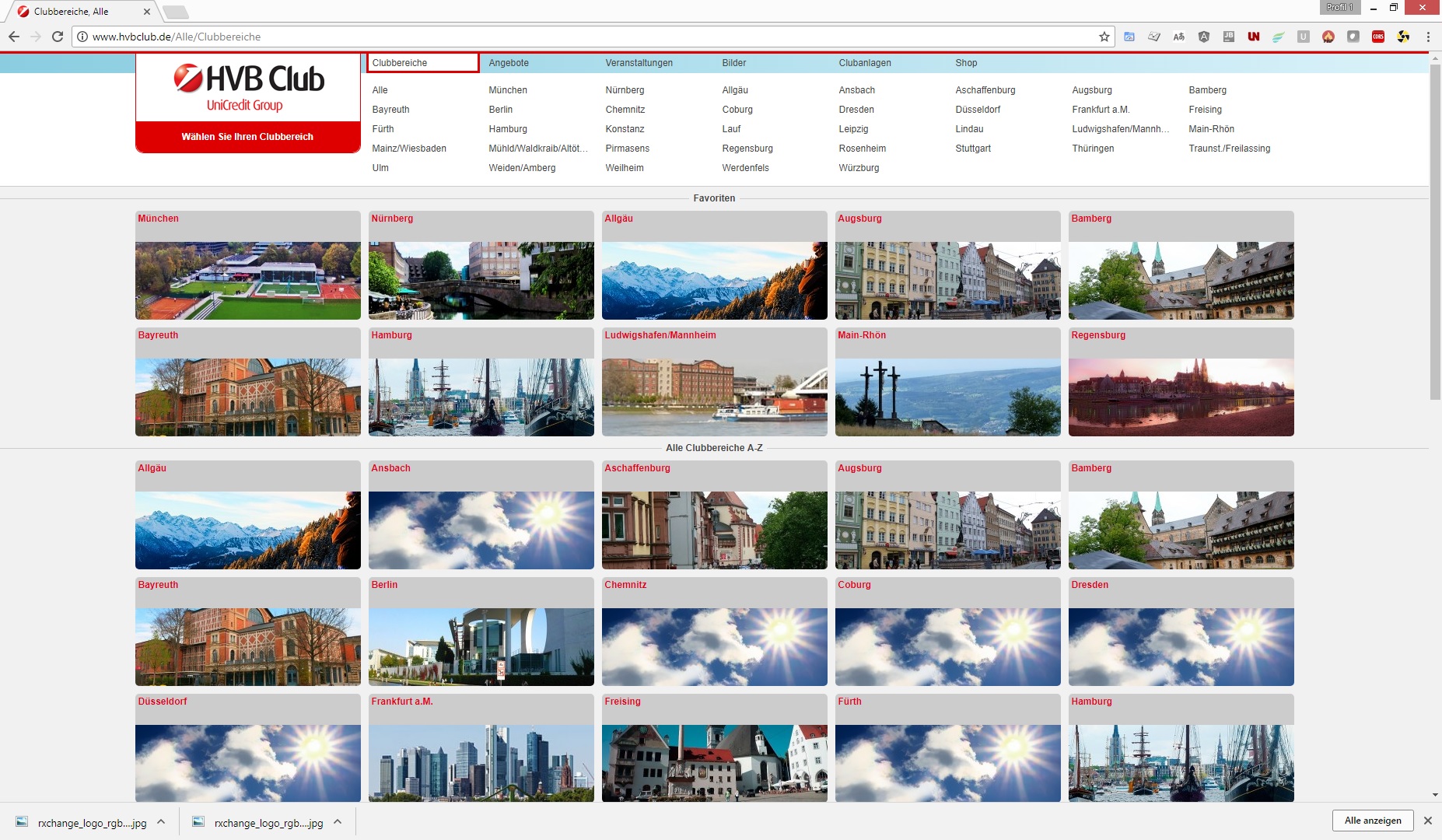Select Werdenfels from the club area list
The width and height of the screenshot is (1442, 840).
[x=745, y=168]
